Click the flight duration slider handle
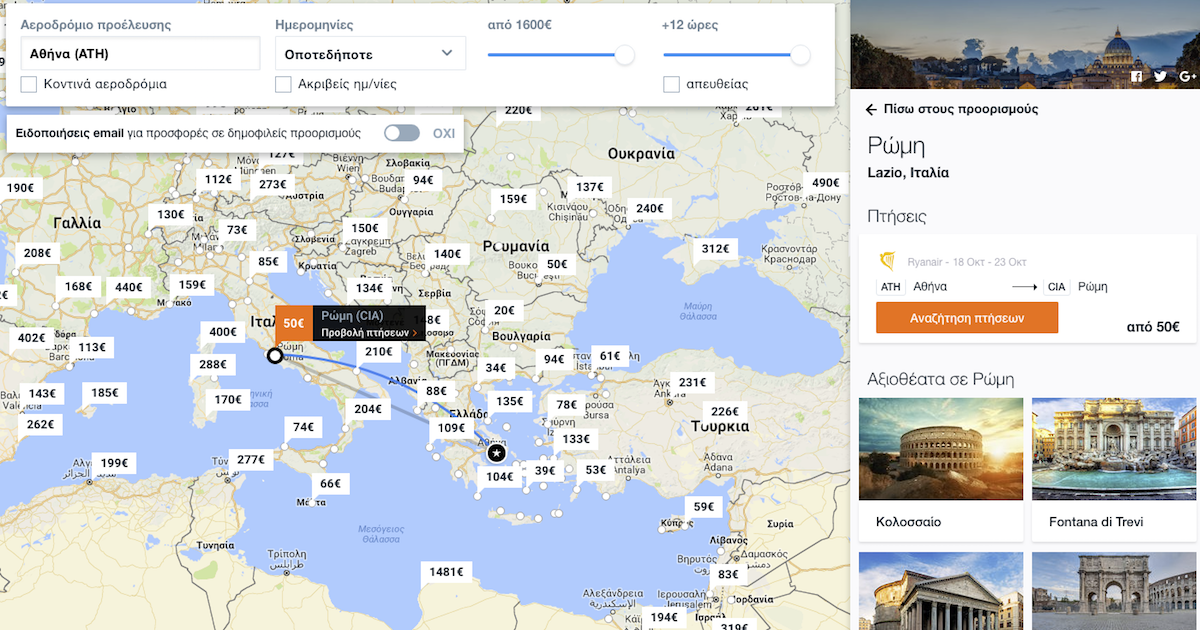 [x=800, y=55]
